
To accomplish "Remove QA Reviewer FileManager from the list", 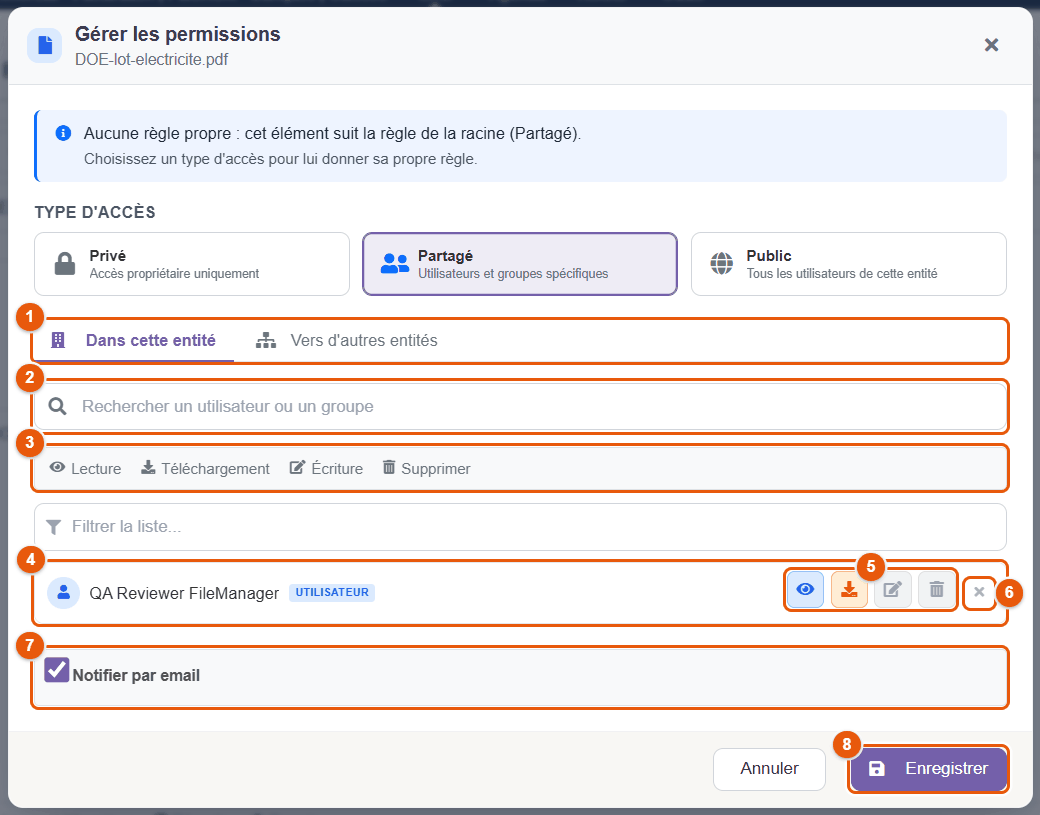I will (979, 592).
